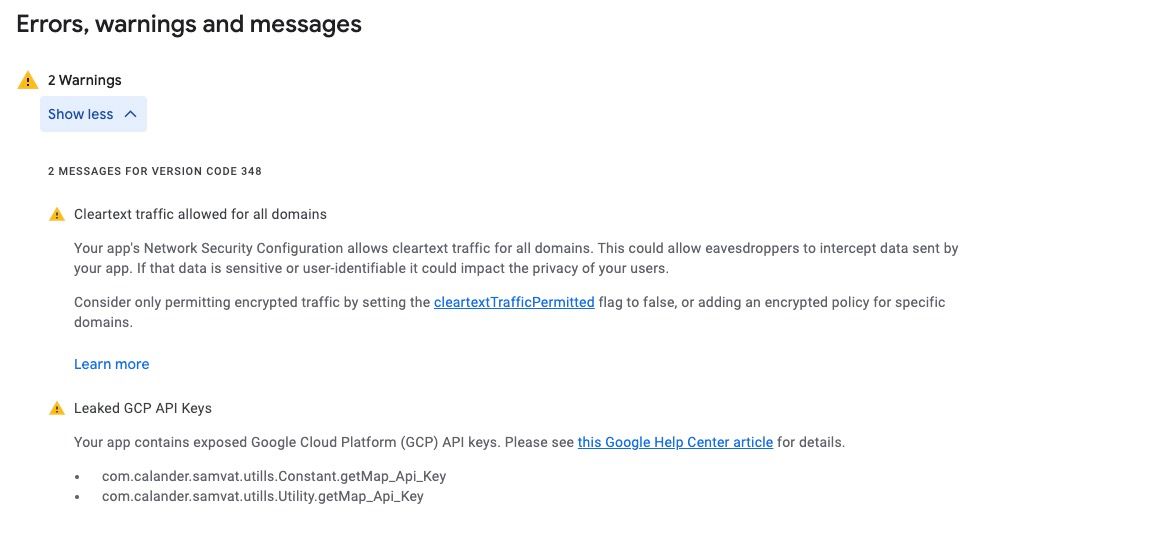Image resolution: width=1159 pixels, height=534 pixels.
Task: Select the Constant.getMap_Api_Key list entry
Action: point(273,476)
